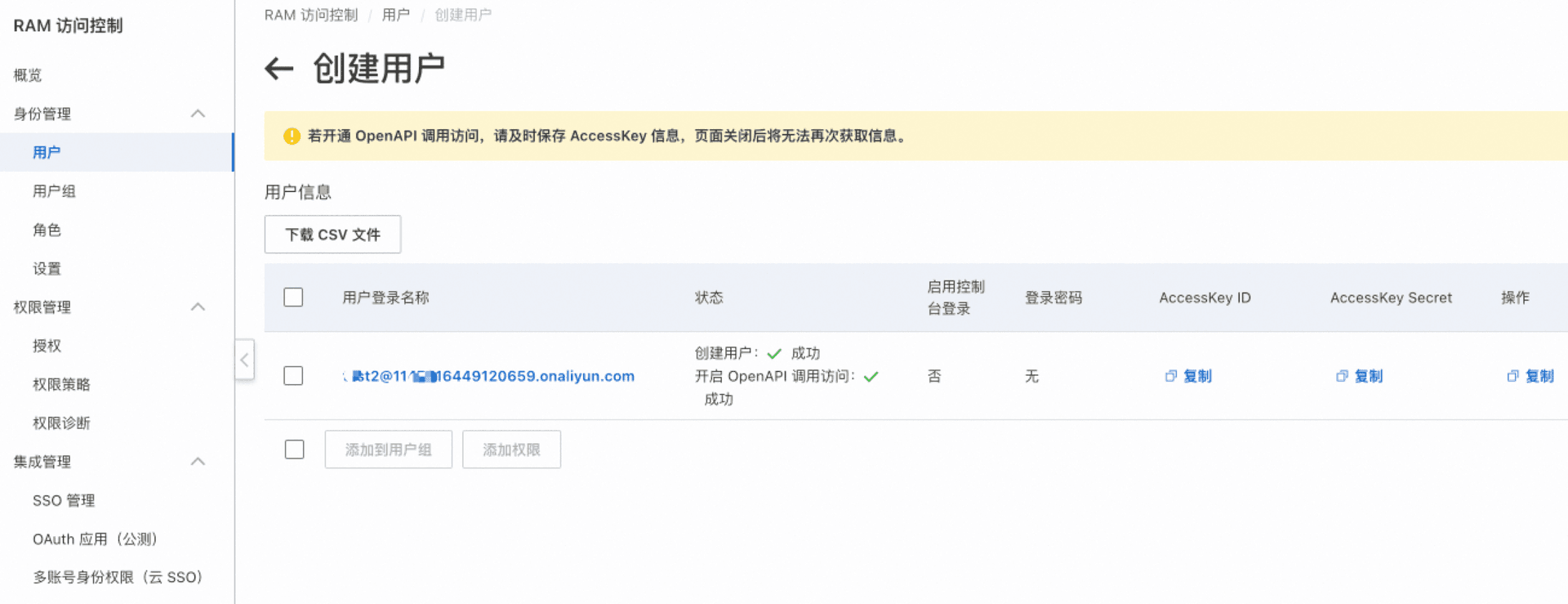The image size is (1568, 604).
Task: Click 下载 CSV 文件 button
Action: [x=332, y=235]
